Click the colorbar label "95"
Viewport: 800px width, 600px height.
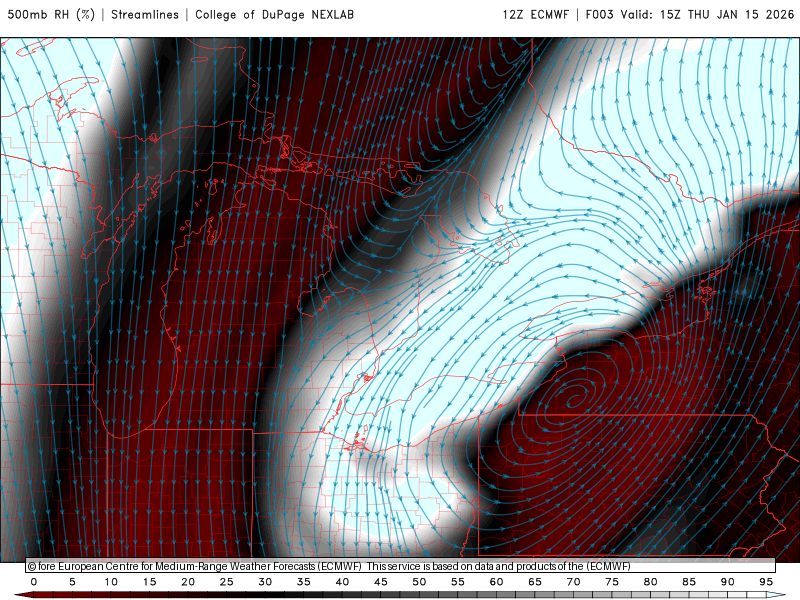coord(766,582)
